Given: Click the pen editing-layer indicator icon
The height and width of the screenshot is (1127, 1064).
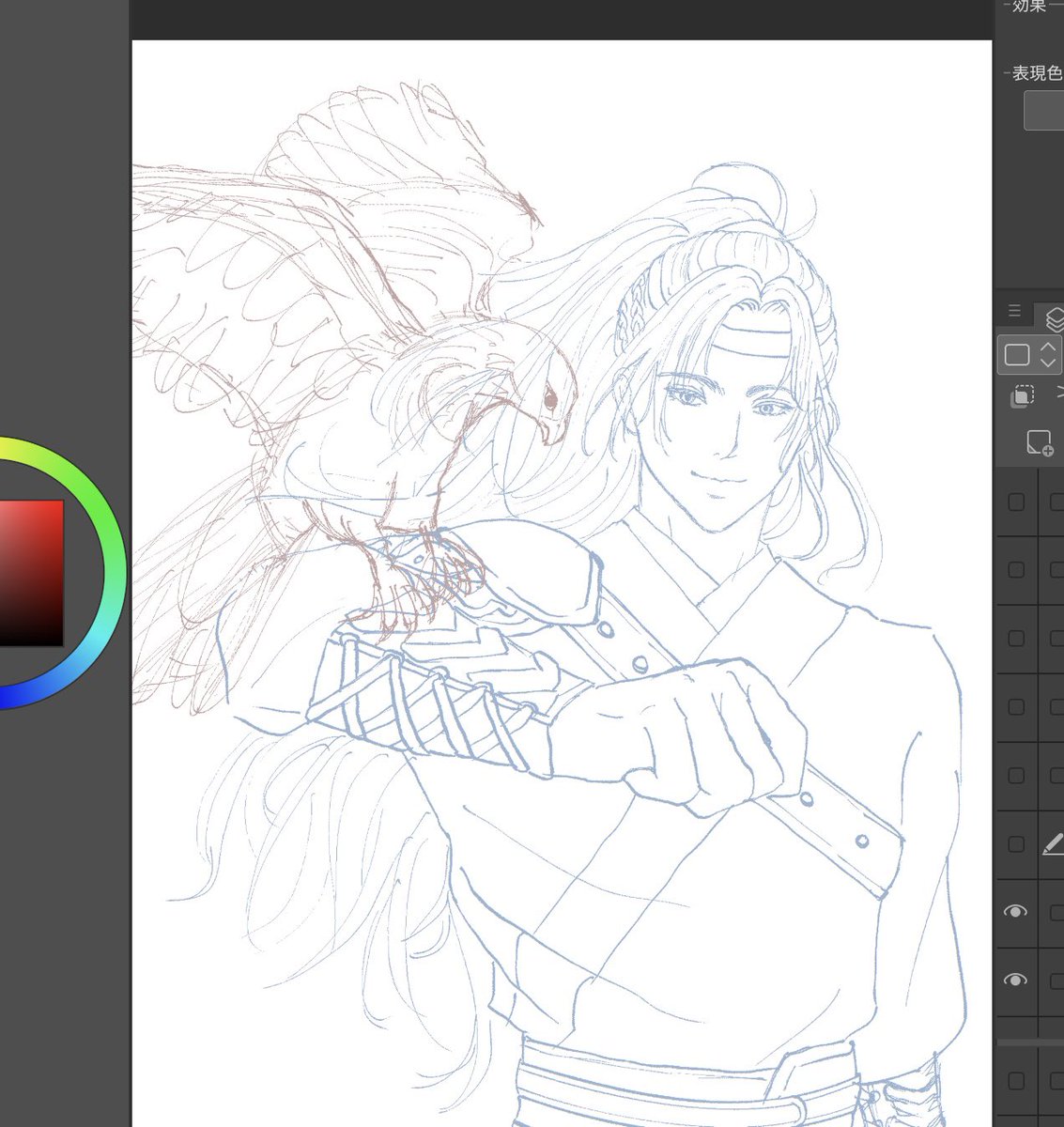Looking at the screenshot, I should [x=1053, y=844].
